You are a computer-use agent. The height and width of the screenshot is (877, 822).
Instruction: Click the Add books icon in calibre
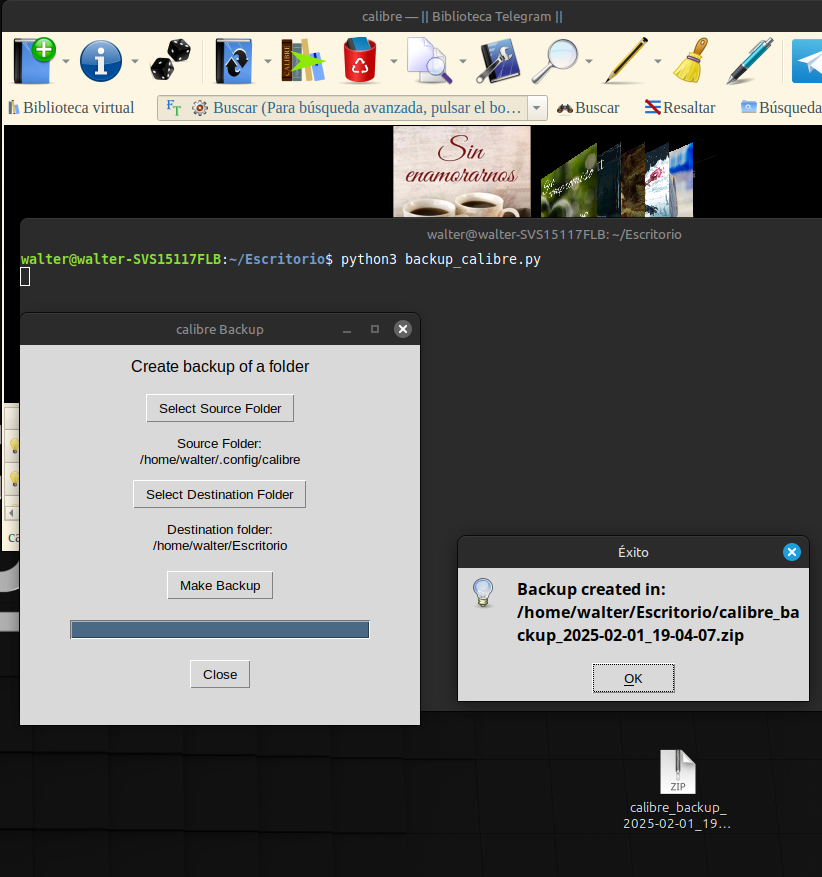click(x=34, y=60)
